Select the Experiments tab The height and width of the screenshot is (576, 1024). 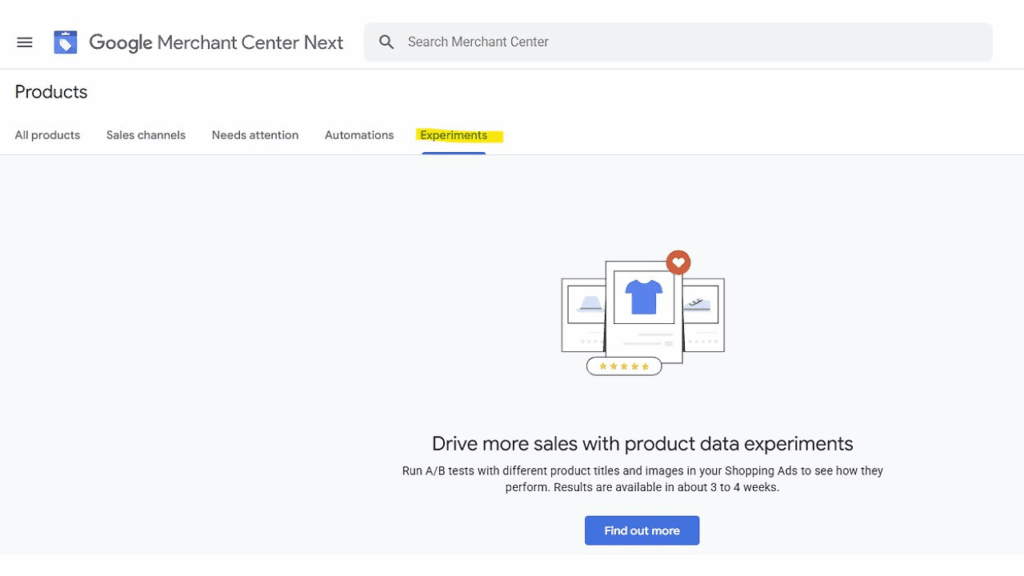453,135
